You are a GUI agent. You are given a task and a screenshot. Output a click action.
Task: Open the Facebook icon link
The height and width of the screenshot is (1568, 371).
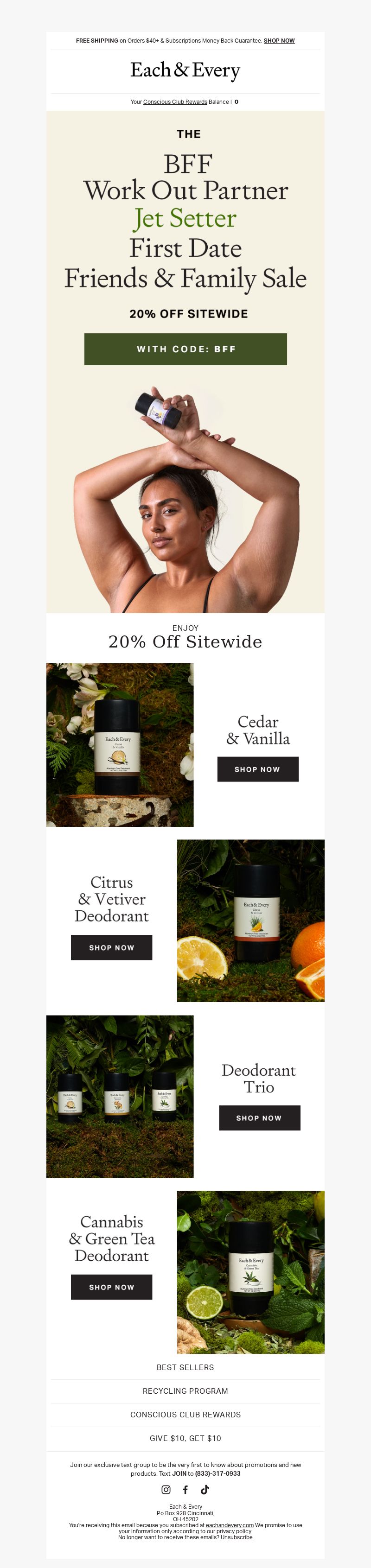click(x=185, y=1490)
